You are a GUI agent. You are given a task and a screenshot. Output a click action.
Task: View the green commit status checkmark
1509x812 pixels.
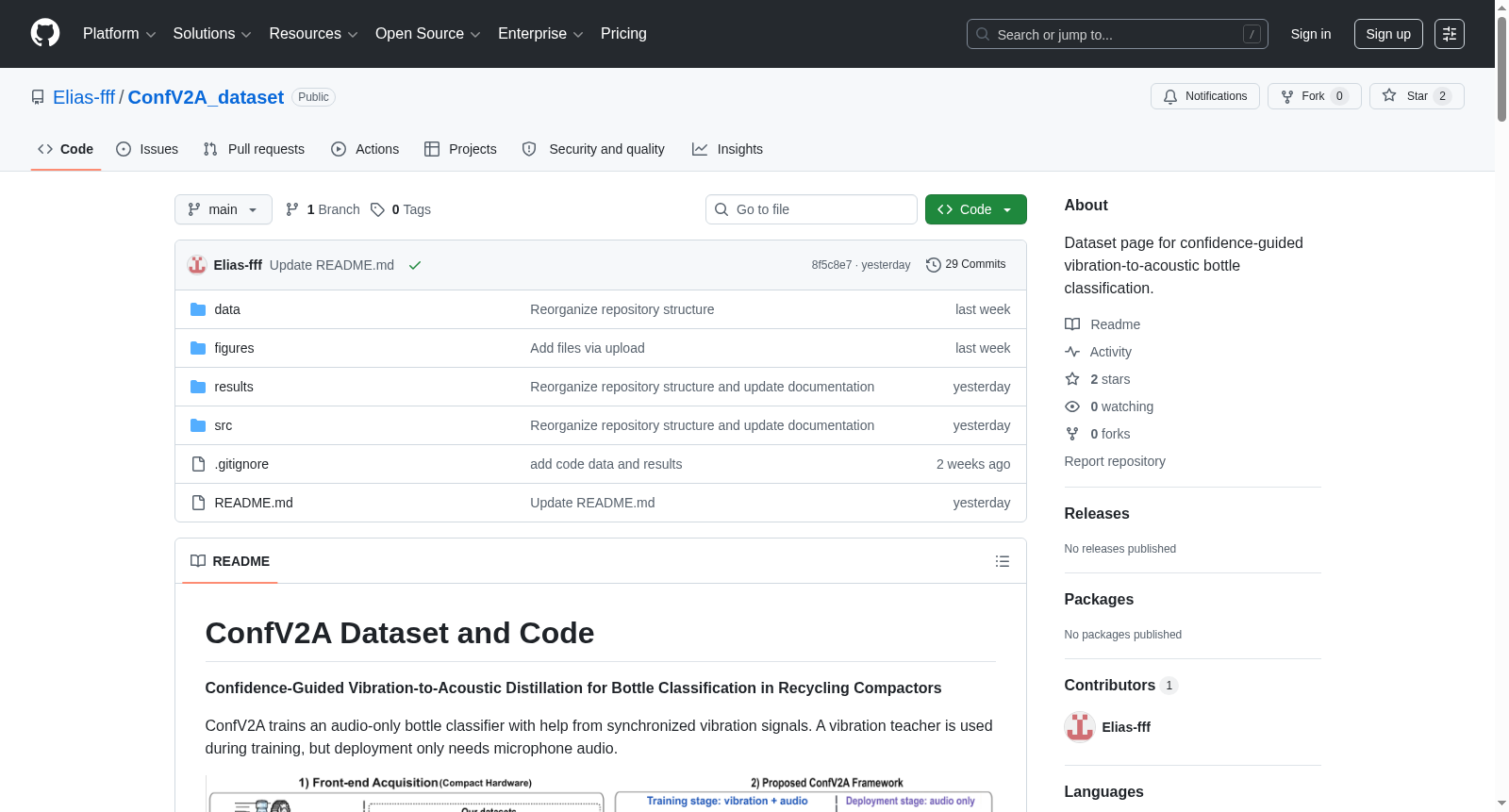(x=415, y=265)
